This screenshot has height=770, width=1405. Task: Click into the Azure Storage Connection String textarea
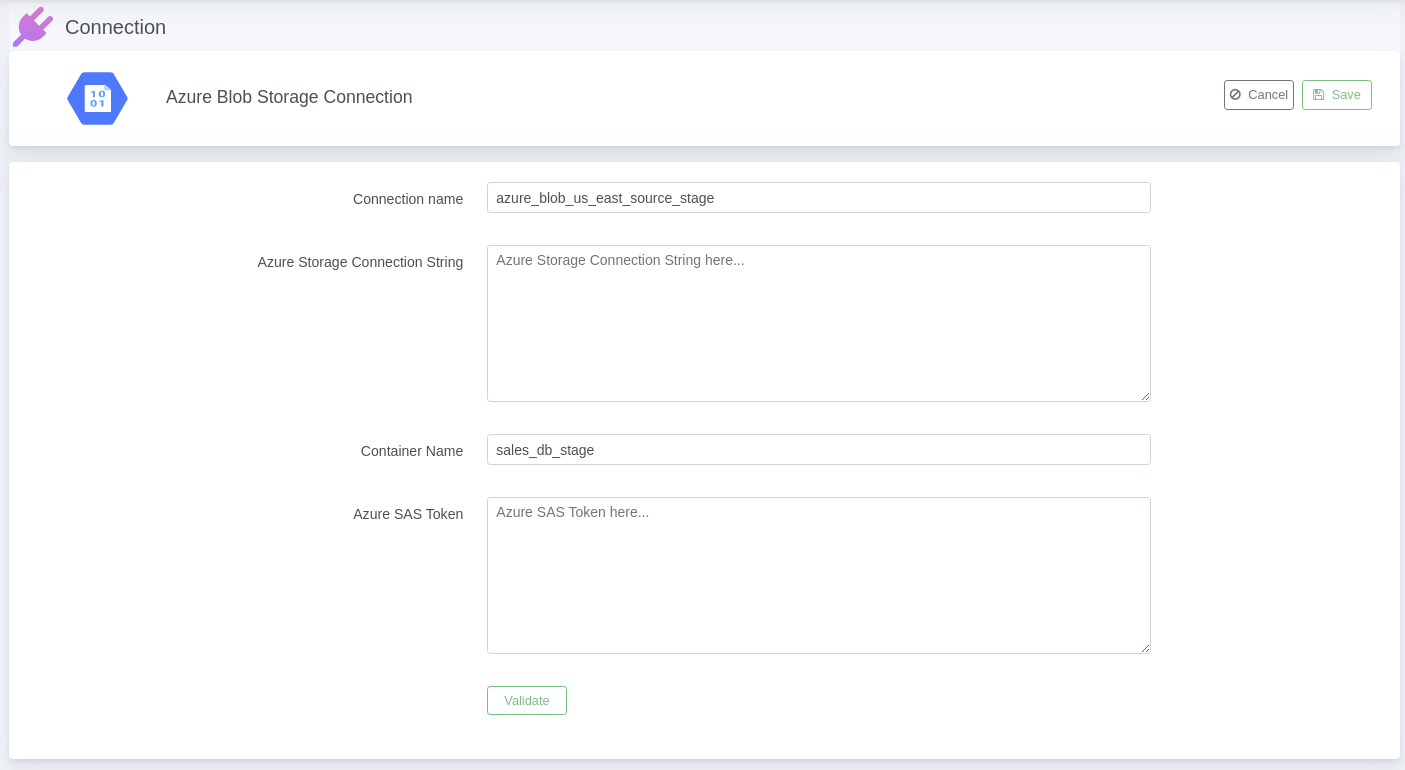(x=819, y=323)
